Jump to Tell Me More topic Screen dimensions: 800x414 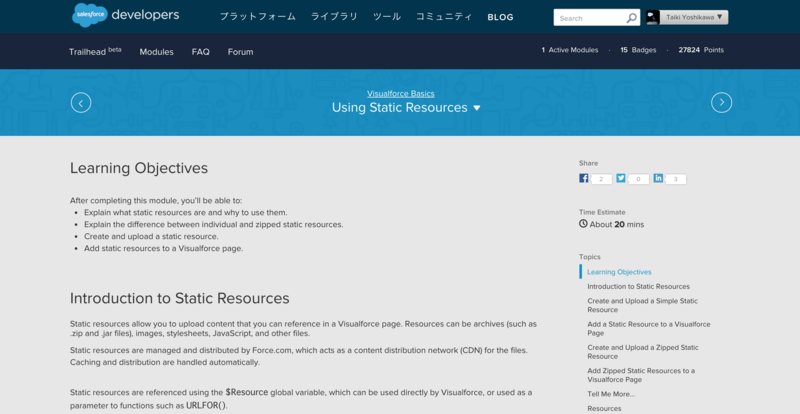tap(611, 394)
